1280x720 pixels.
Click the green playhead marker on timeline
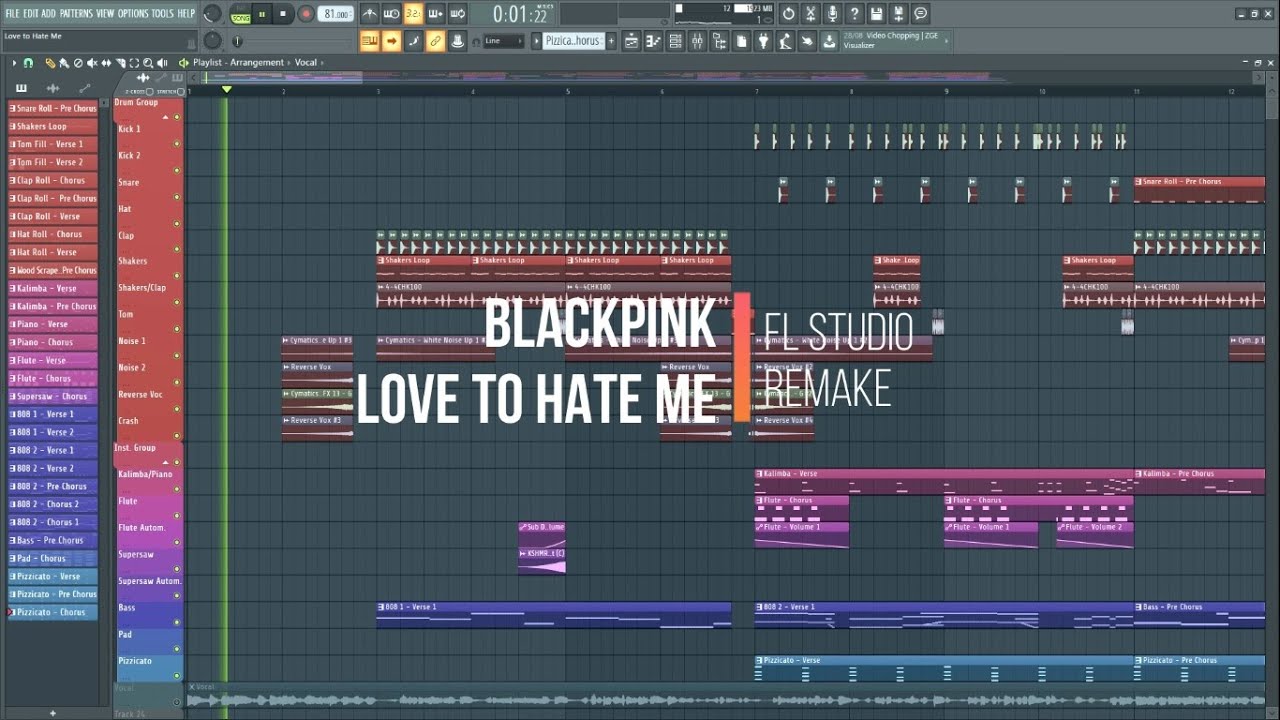[x=227, y=90]
